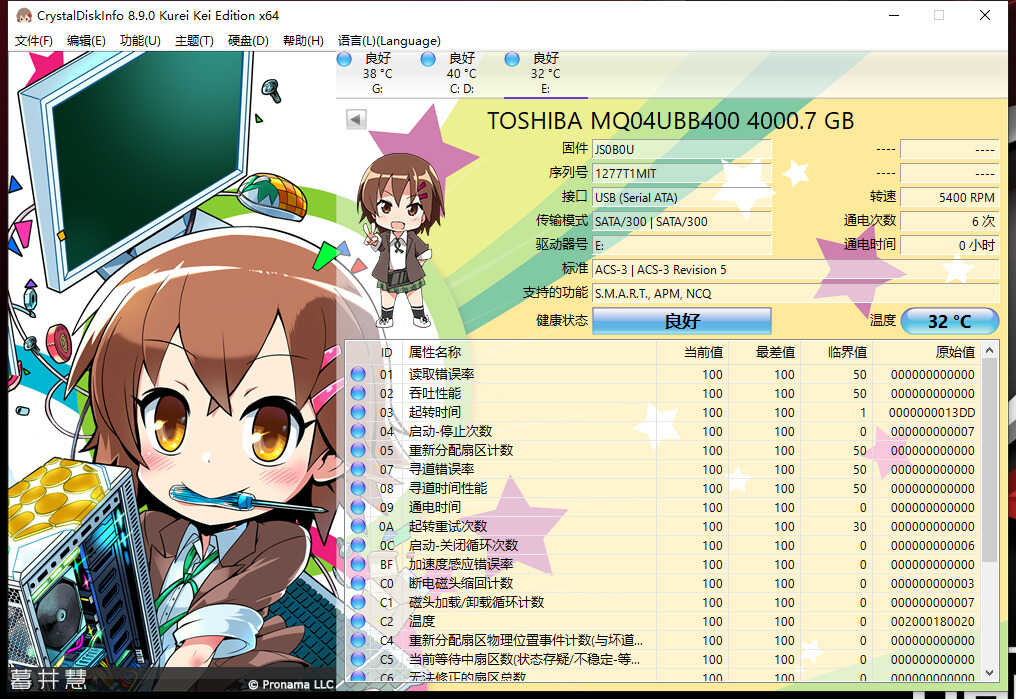1016x699 pixels.
Task: Click the 传输模式 field showing SATA/300
Action: pos(682,222)
